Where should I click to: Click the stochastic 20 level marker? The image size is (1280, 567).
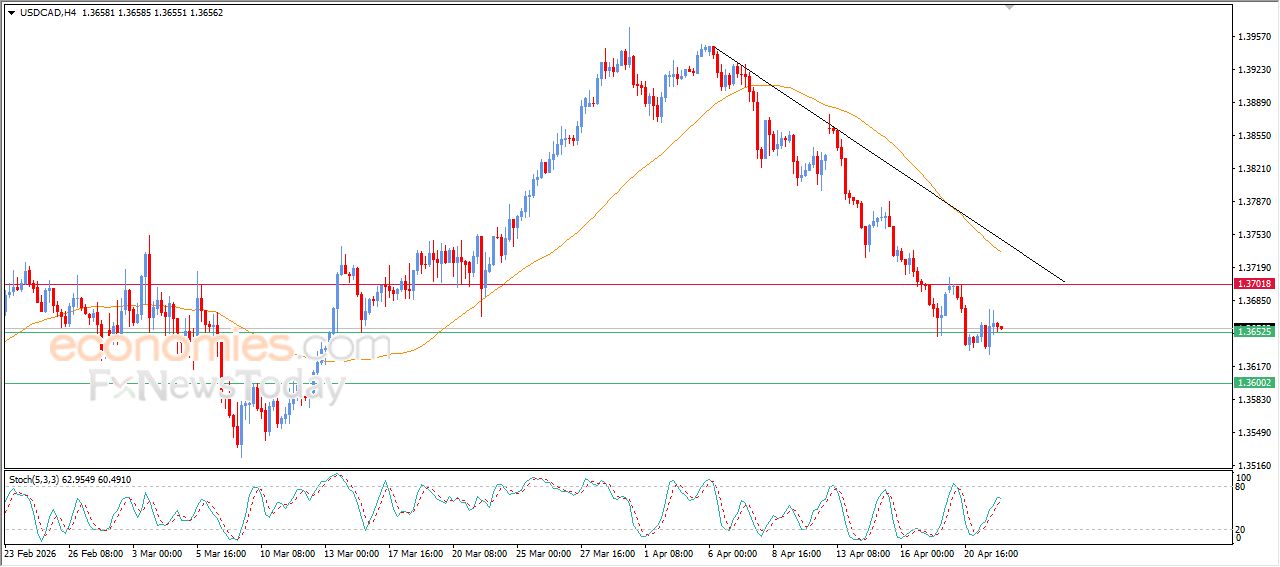pos(1240,529)
